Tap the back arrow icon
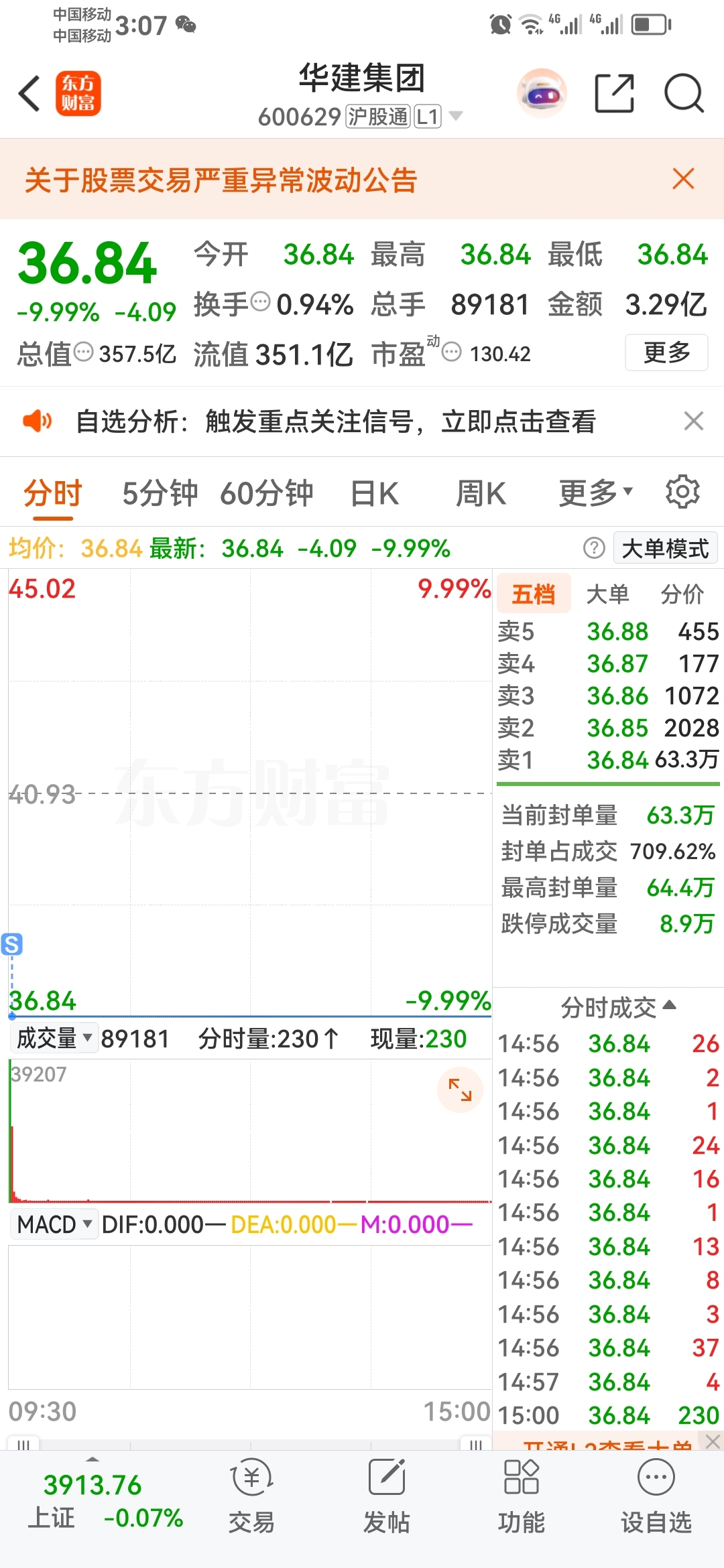724x1568 pixels. tap(30, 93)
